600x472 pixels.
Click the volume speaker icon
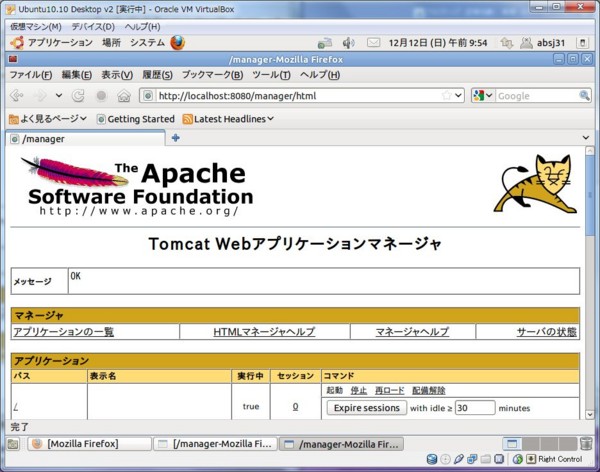tap(348, 43)
